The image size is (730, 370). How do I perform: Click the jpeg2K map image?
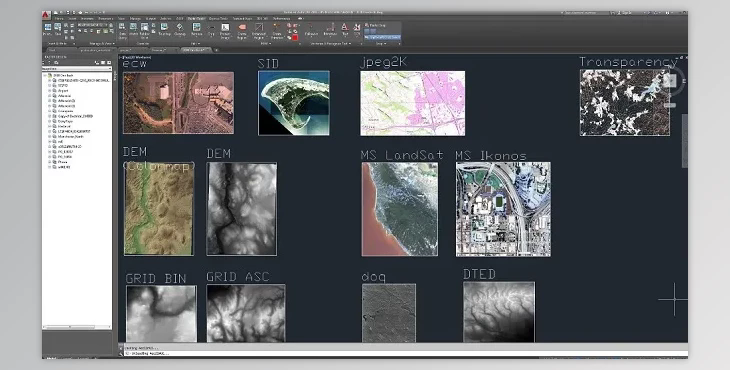pyautogui.click(x=412, y=103)
